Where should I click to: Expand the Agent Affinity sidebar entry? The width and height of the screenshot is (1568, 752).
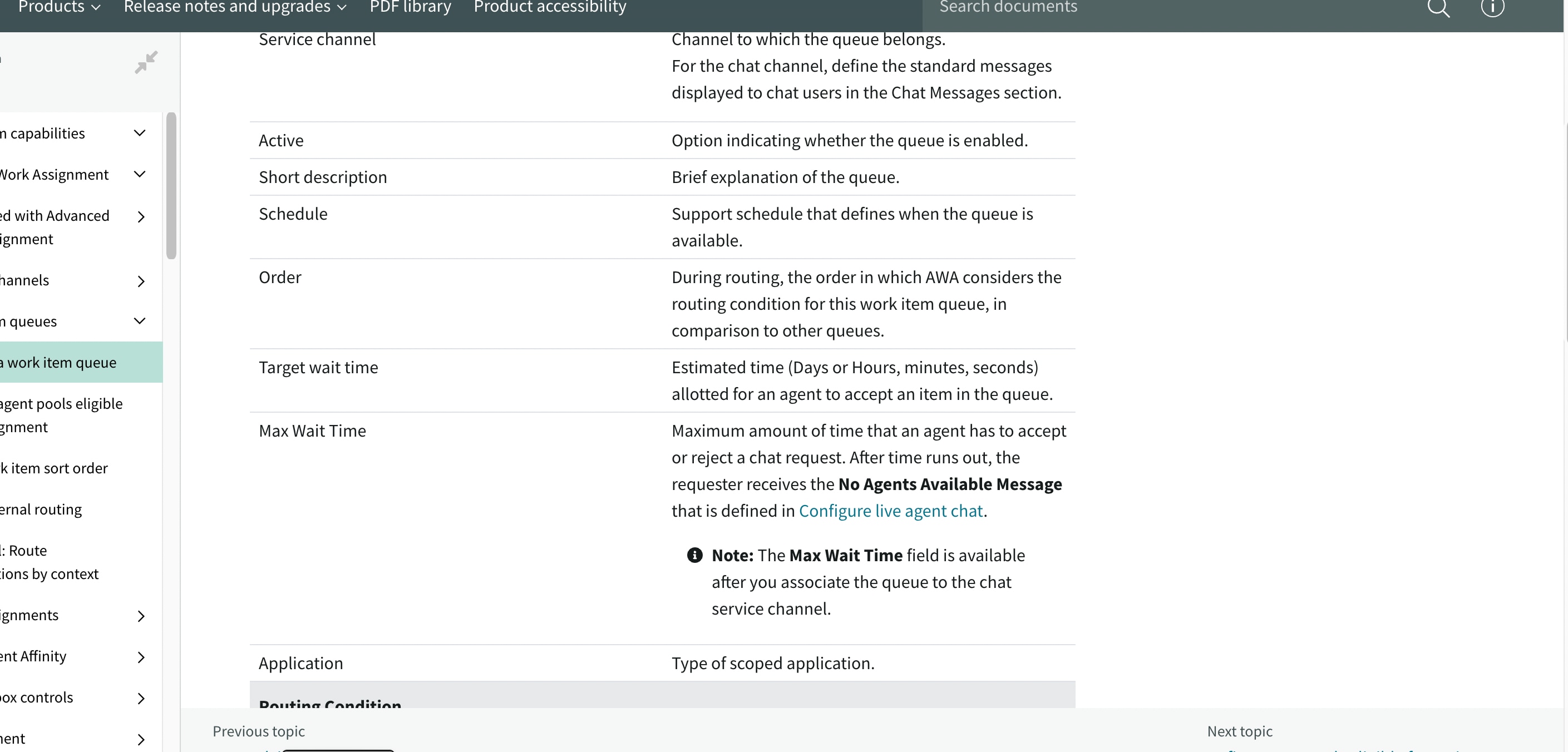tap(141, 657)
